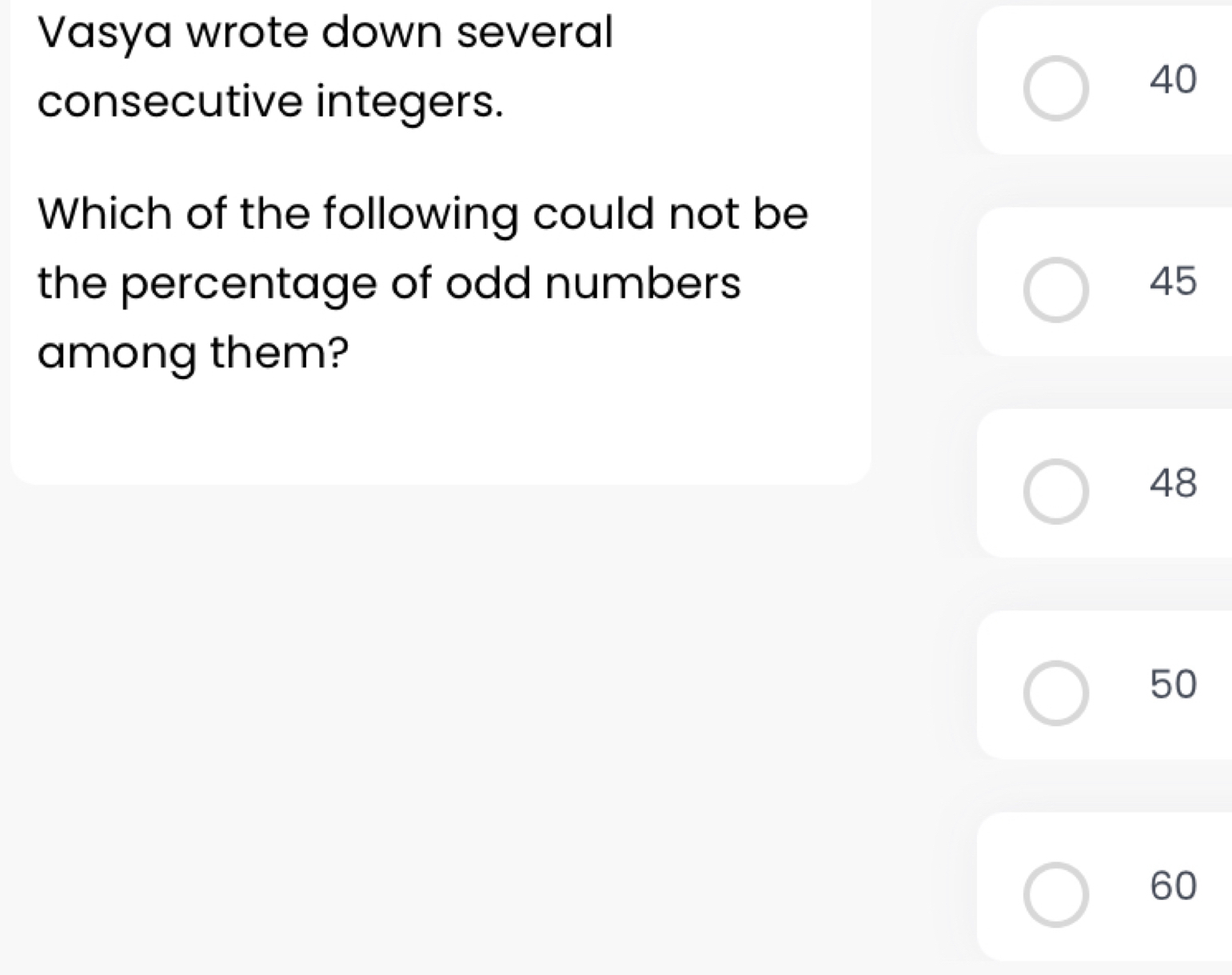Mark the radio circle beside 48
The image size is (1232, 975).
click(1055, 492)
